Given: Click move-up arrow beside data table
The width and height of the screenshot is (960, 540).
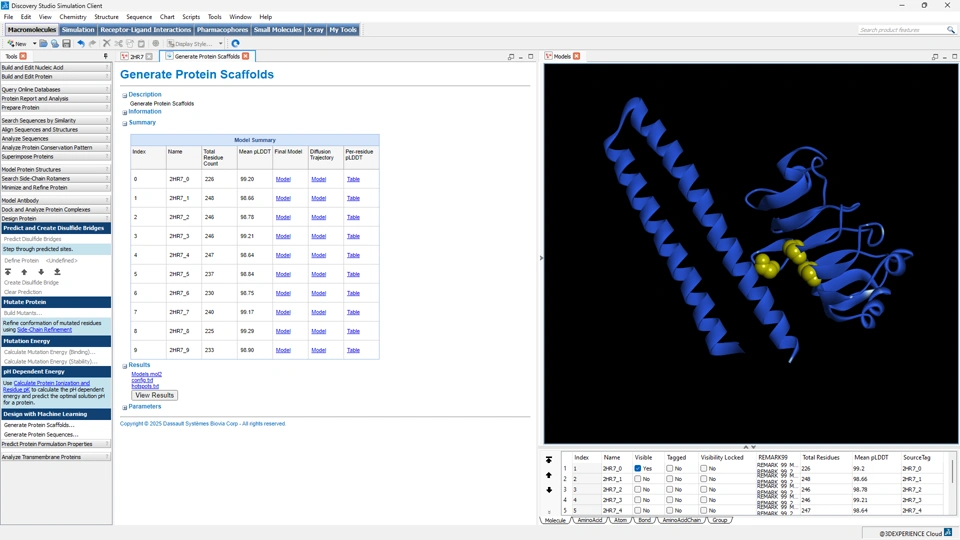Looking at the screenshot, I should [x=549, y=475].
